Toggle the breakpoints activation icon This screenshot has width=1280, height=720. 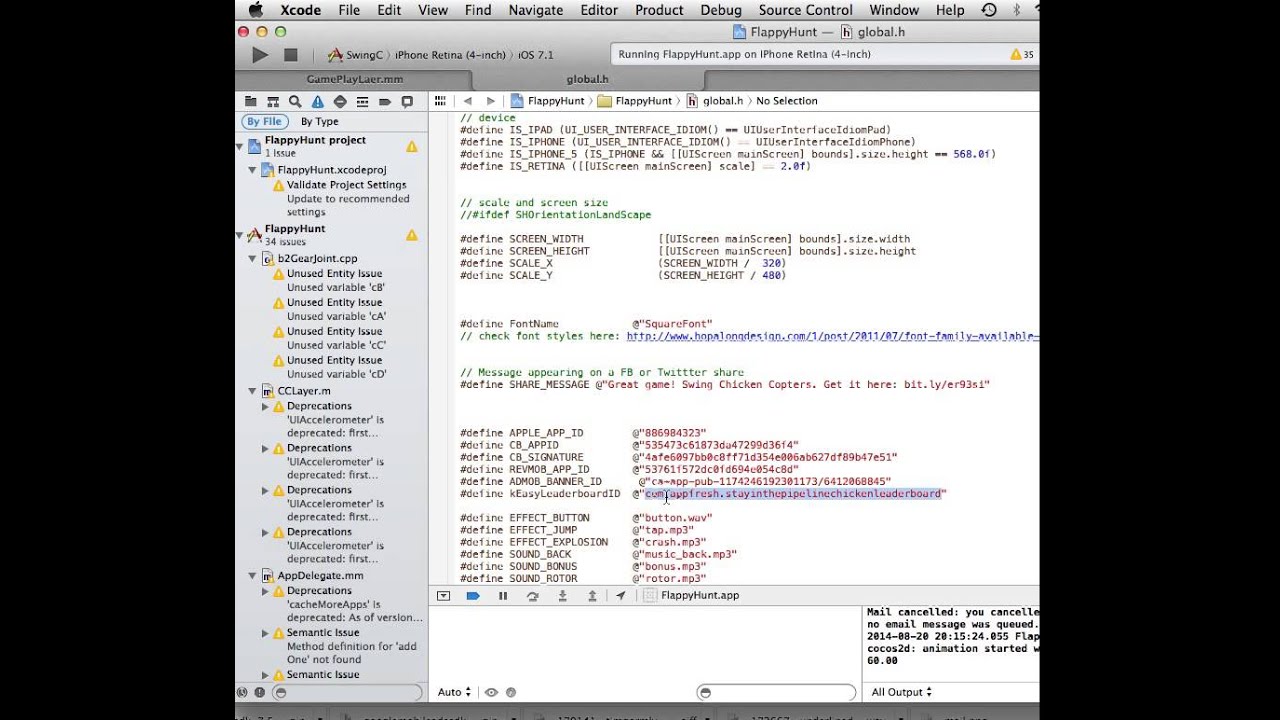(x=473, y=596)
